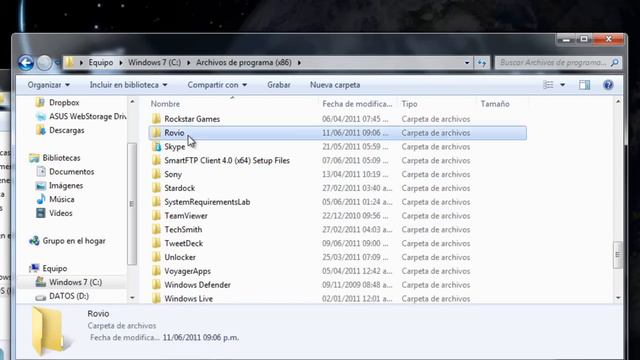
Task: Click the Dropbox icon in sidebar
Action: [x=40, y=102]
